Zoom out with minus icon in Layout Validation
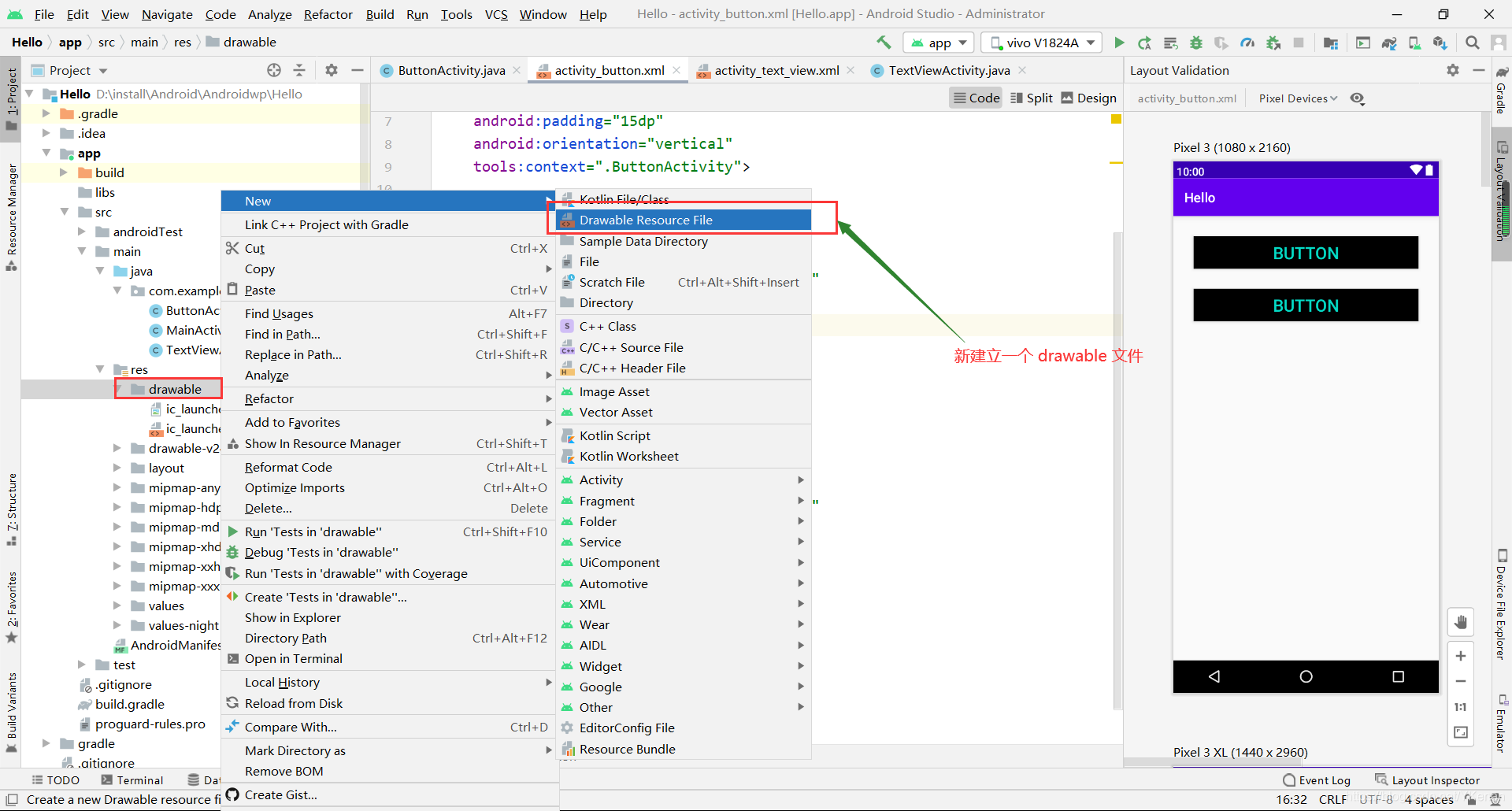Image resolution: width=1512 pixels, height=811 pixels. point(1461,681)
